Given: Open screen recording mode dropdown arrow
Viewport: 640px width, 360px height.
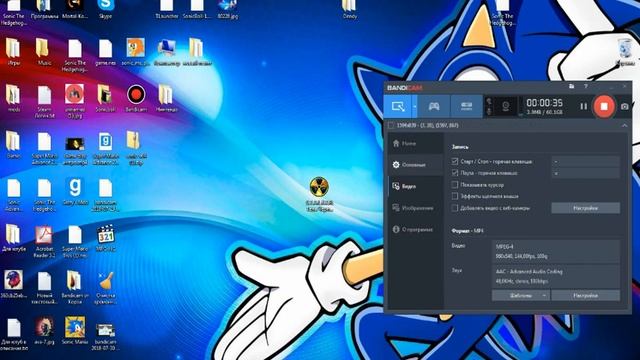Looking at the screenshot, I should (414, 107).
